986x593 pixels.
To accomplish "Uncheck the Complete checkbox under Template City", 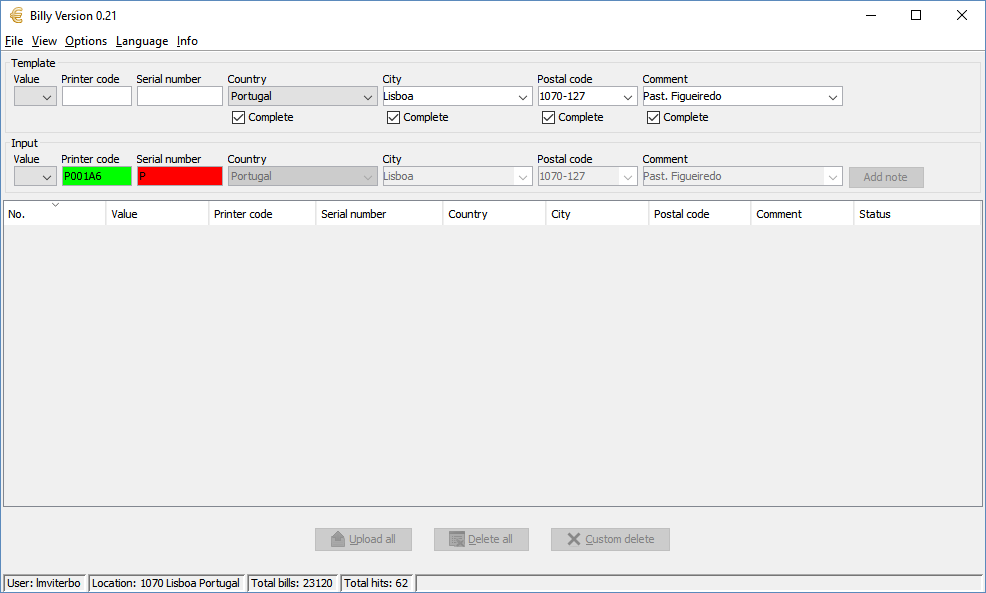I will coord(393,117).
